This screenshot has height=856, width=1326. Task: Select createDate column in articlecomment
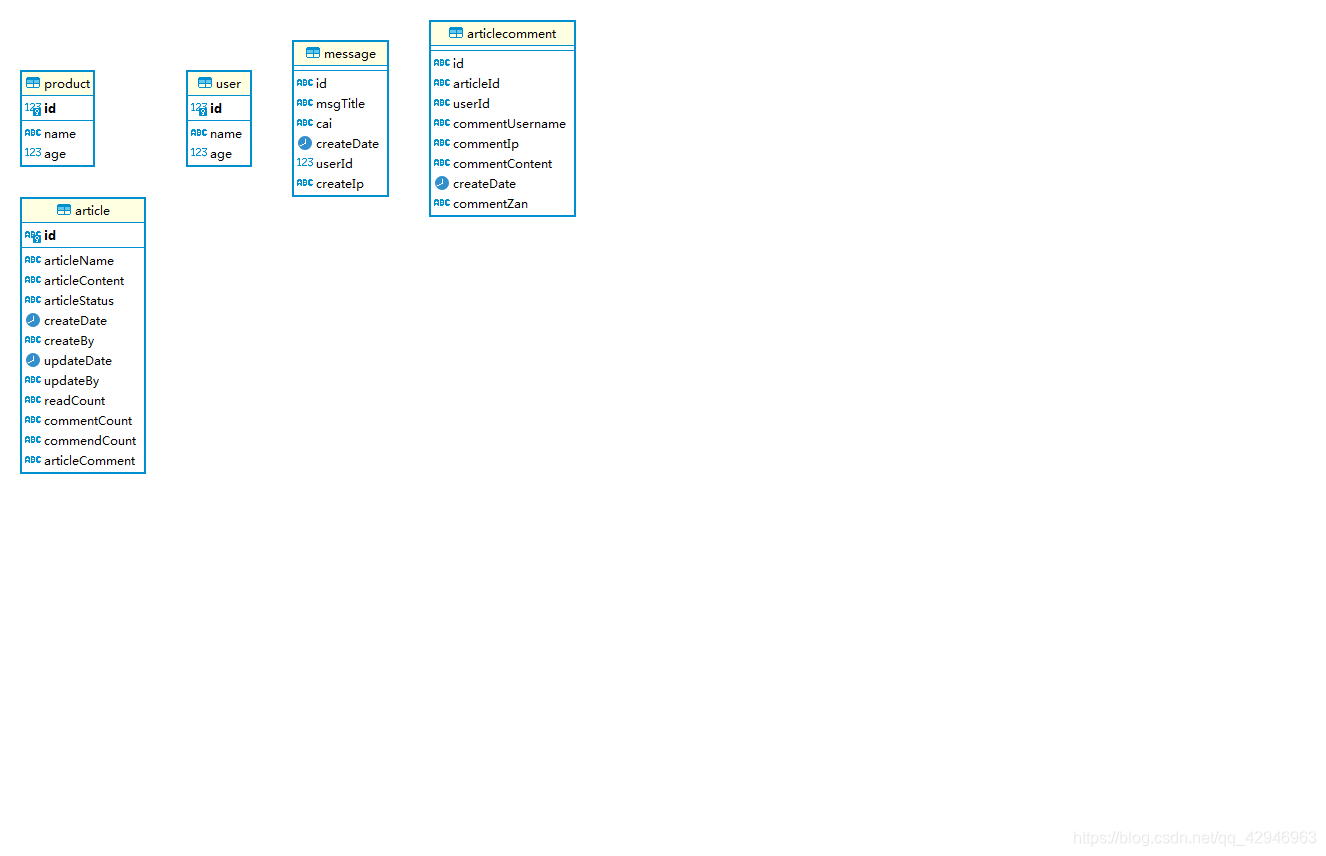pos(502,183)
